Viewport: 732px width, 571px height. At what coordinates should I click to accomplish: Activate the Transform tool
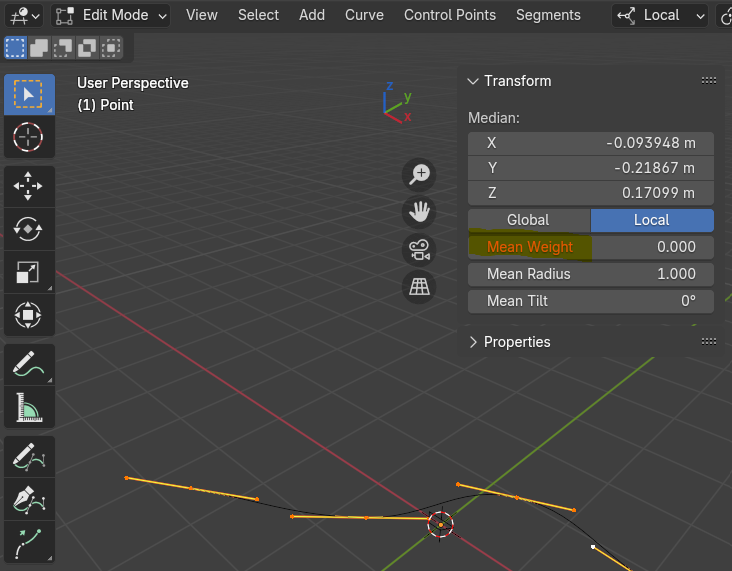click(29, 315)
